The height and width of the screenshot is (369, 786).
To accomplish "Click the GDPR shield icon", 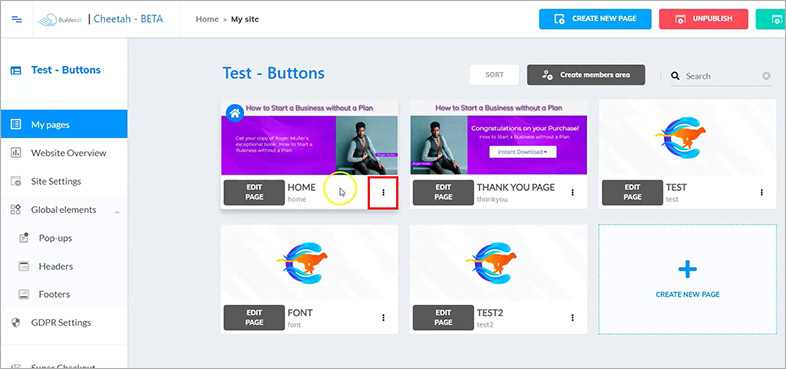I will [16, 322].
